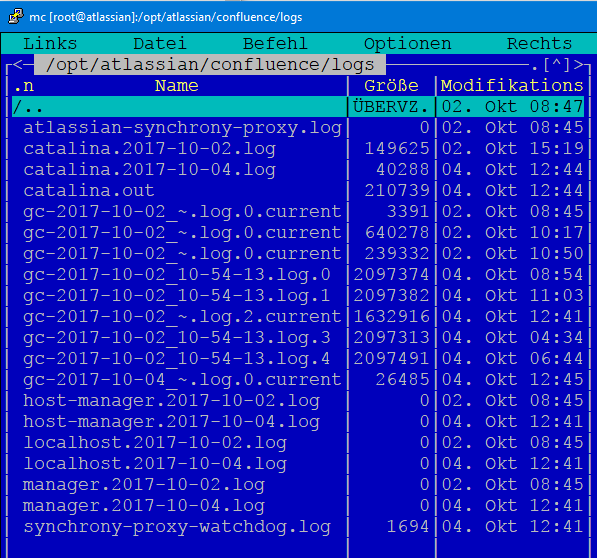Click size value 2097313
This screenshot has width=597, height=558.
pyautogui.click(x=391, y=338)
